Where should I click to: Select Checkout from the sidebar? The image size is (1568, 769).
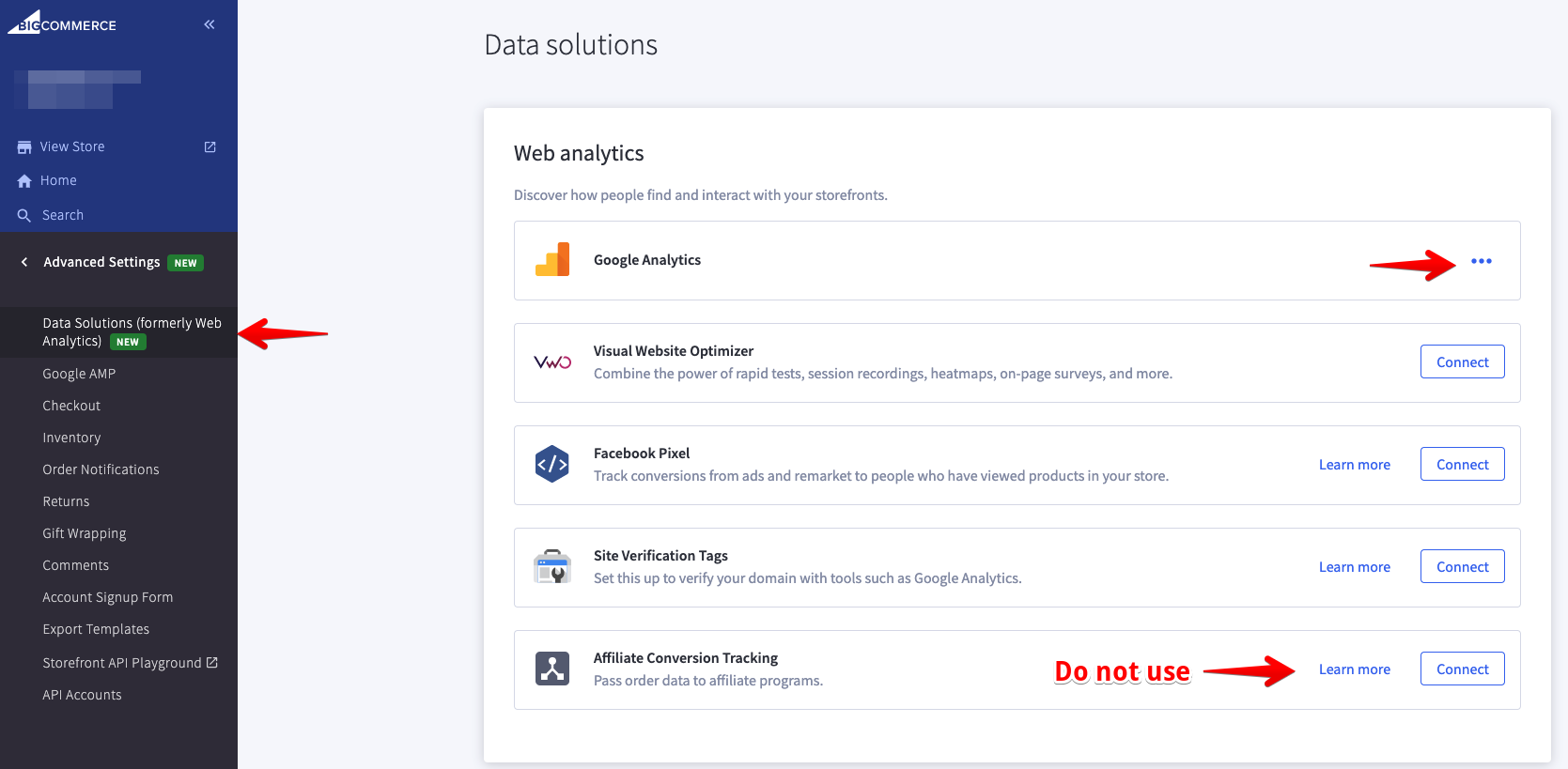(x=71, y=405)
